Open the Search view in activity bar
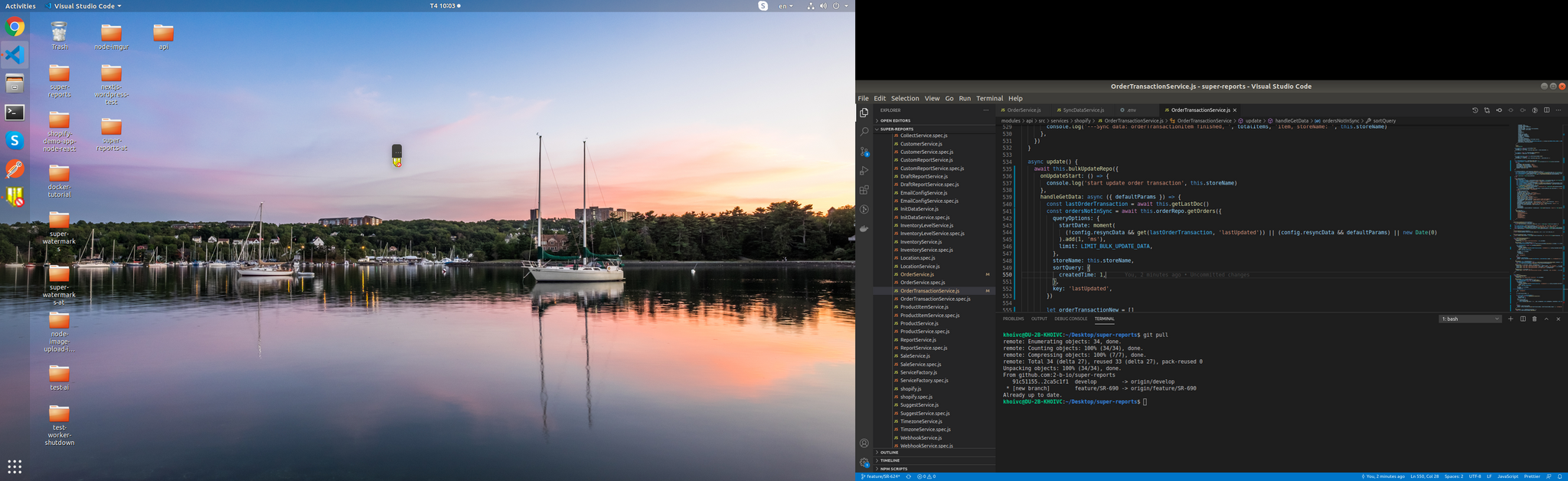Viewport: 1568px width, 481px height. [864, 132]
